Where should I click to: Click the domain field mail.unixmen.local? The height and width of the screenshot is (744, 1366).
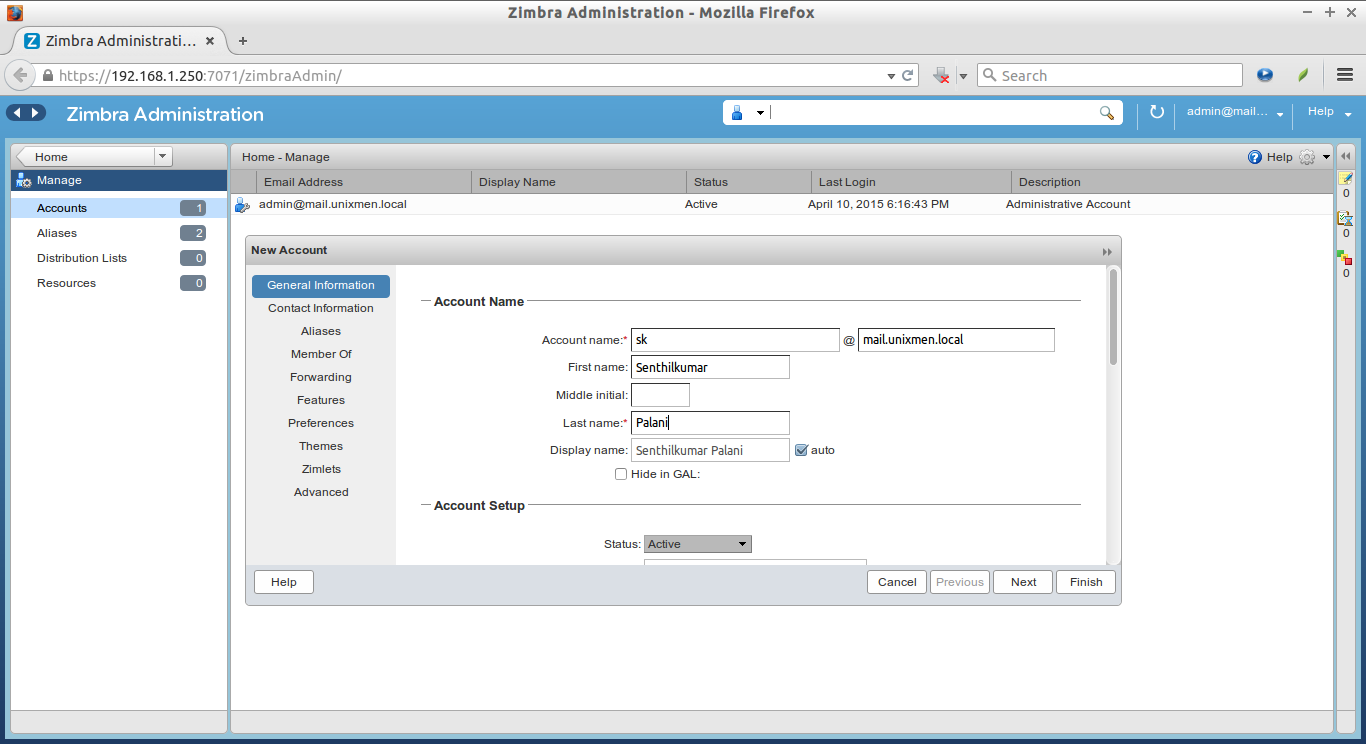[x=956, y=340]
